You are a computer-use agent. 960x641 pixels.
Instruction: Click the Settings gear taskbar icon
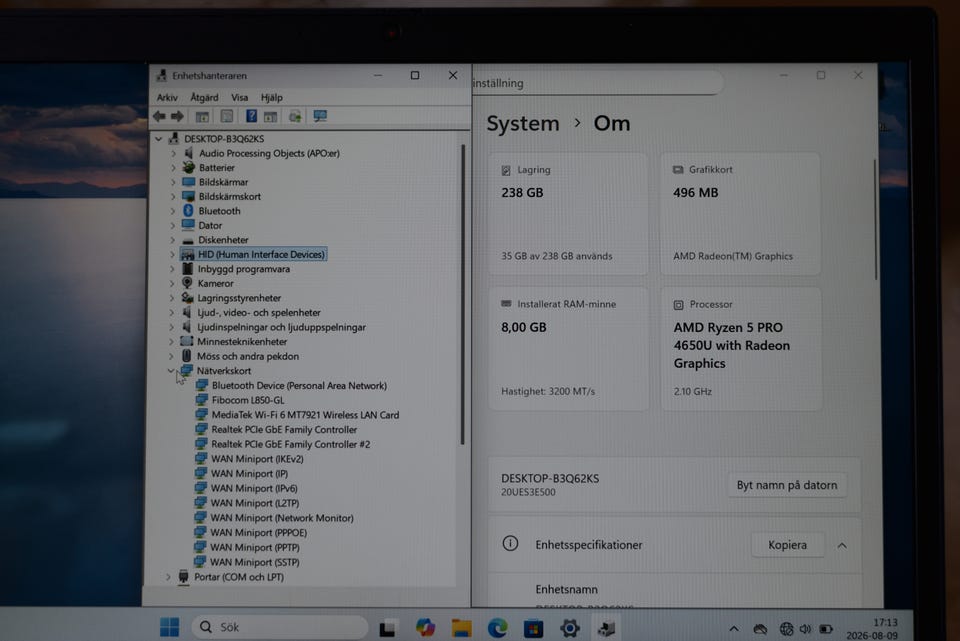tap(569, 628)
